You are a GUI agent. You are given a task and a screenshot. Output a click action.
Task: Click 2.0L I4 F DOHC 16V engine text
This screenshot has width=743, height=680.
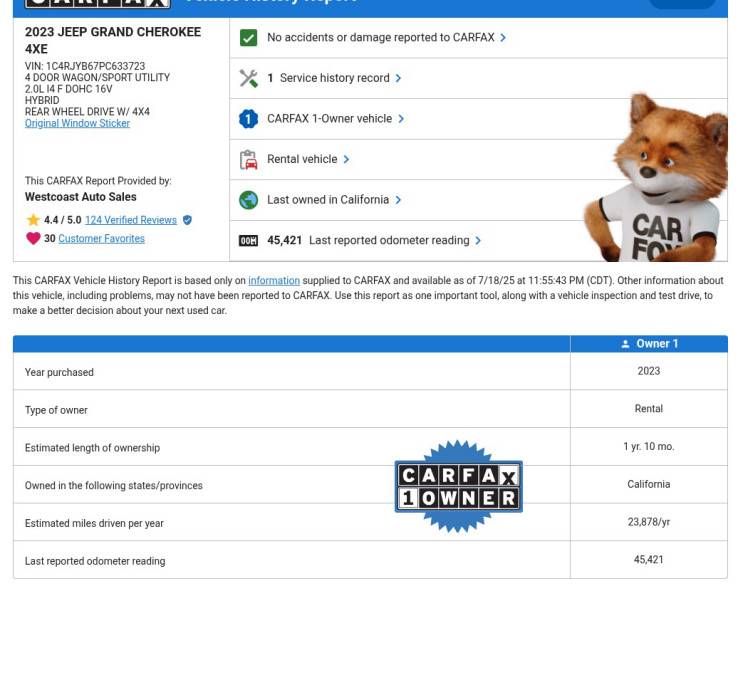pyautogui.click(x=68, y=89)
